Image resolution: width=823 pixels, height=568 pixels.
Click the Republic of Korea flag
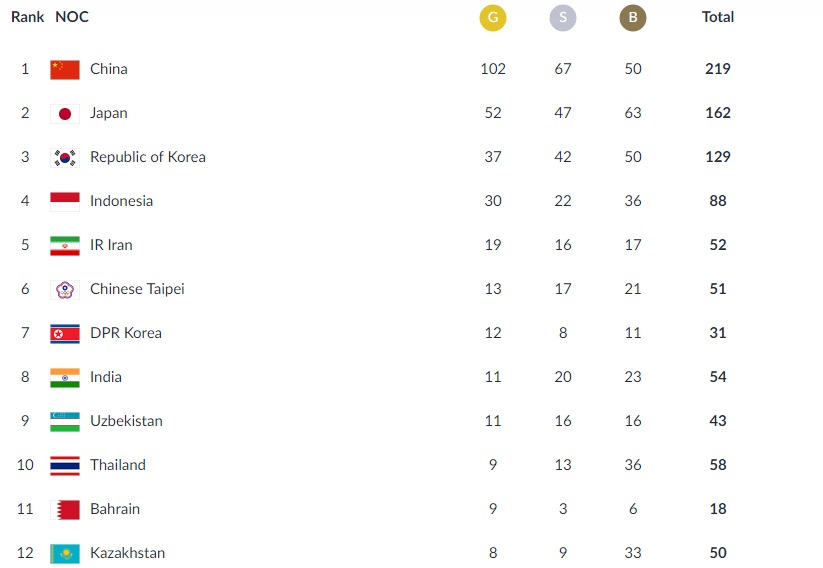click(x=65, y=157)
